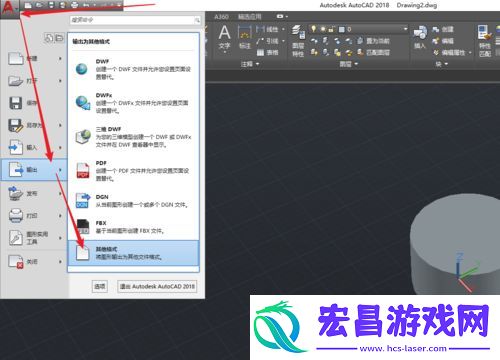The width and height of the screenshot is (500, 360).
Task: Expand the Print (打印) submenu arrow
Action: pos(60,216)
